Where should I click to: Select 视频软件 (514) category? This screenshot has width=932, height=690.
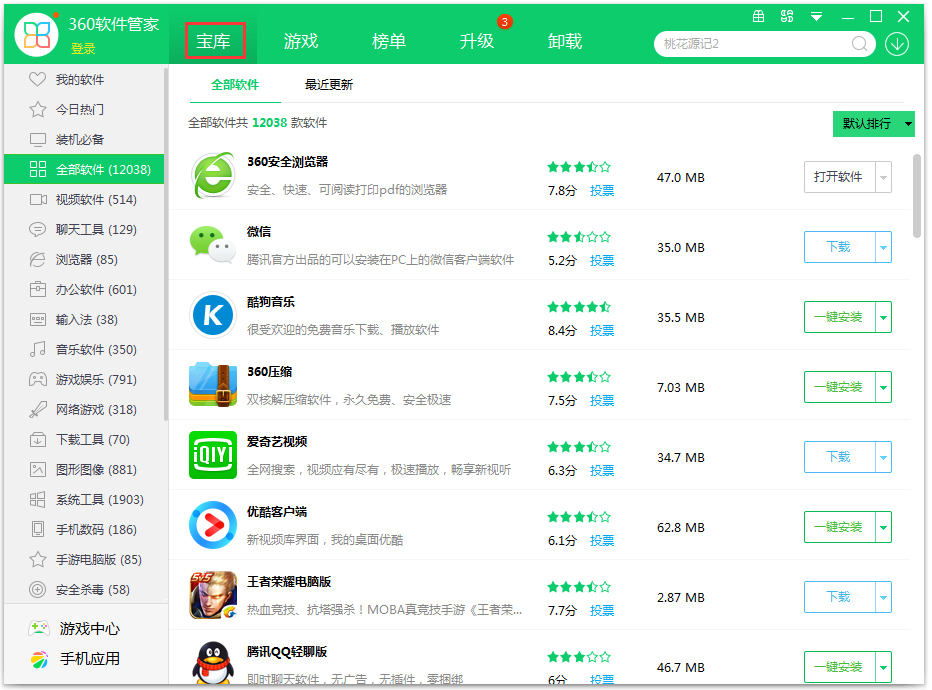[x=84, y=200]
